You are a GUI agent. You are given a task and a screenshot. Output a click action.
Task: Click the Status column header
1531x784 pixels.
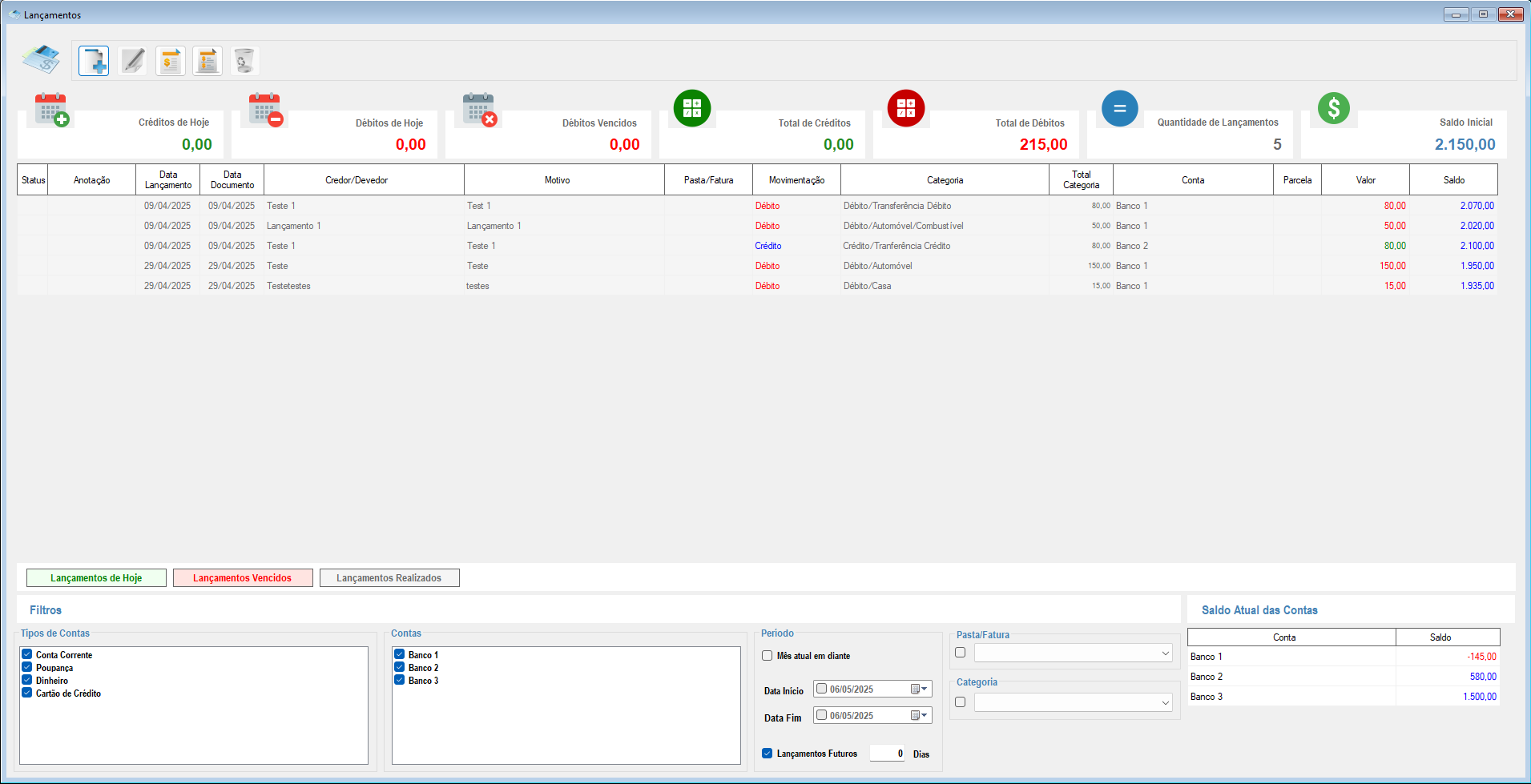tap(33, 179)
